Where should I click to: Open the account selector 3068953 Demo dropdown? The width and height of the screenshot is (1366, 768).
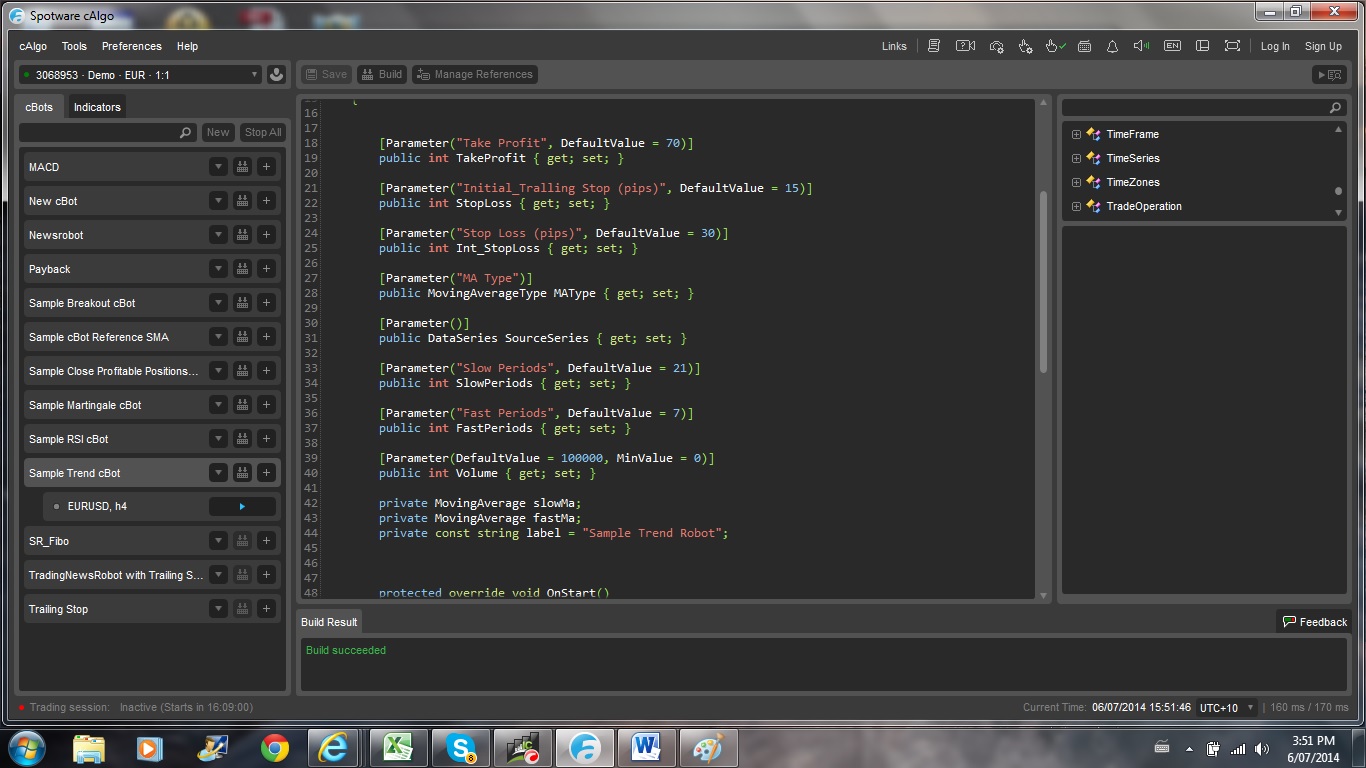(140, 75)
